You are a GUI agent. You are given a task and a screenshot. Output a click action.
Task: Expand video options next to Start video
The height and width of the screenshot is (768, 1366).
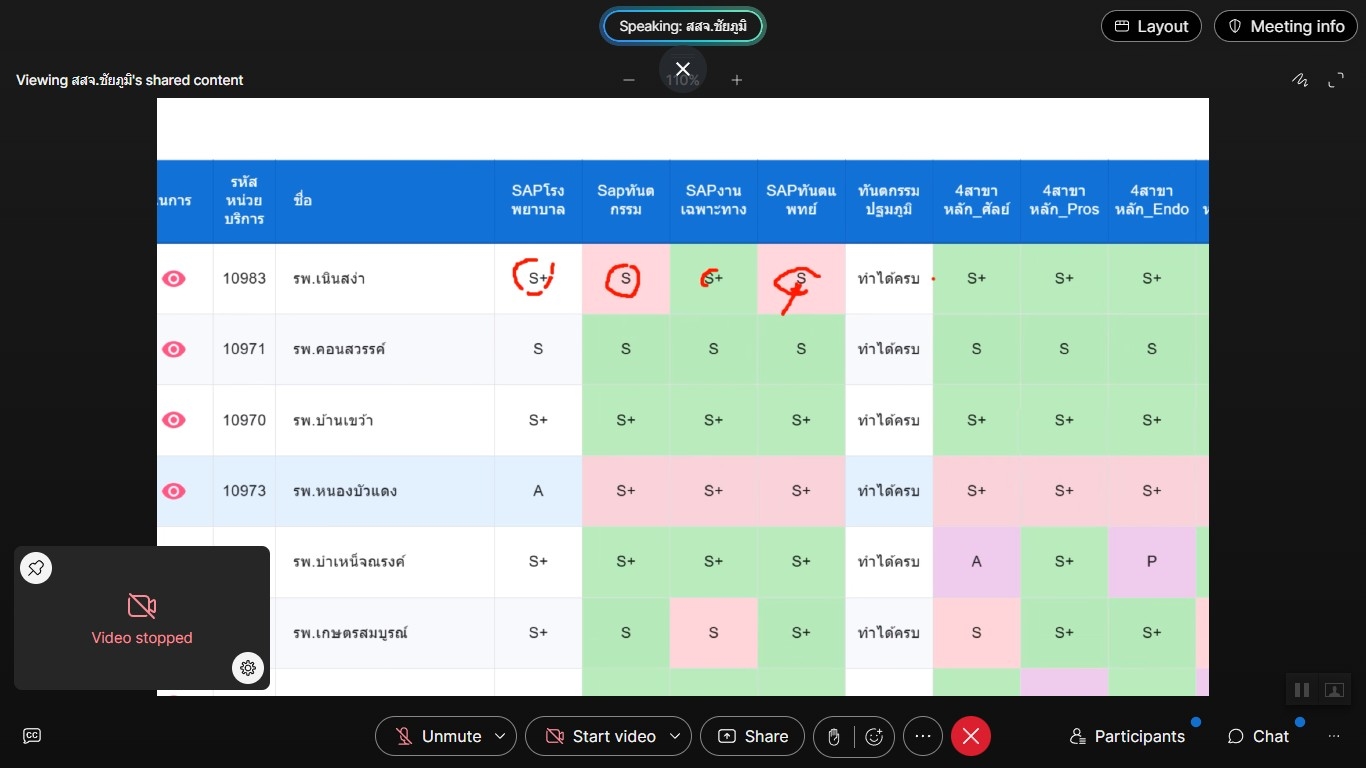tap(675, 736)
